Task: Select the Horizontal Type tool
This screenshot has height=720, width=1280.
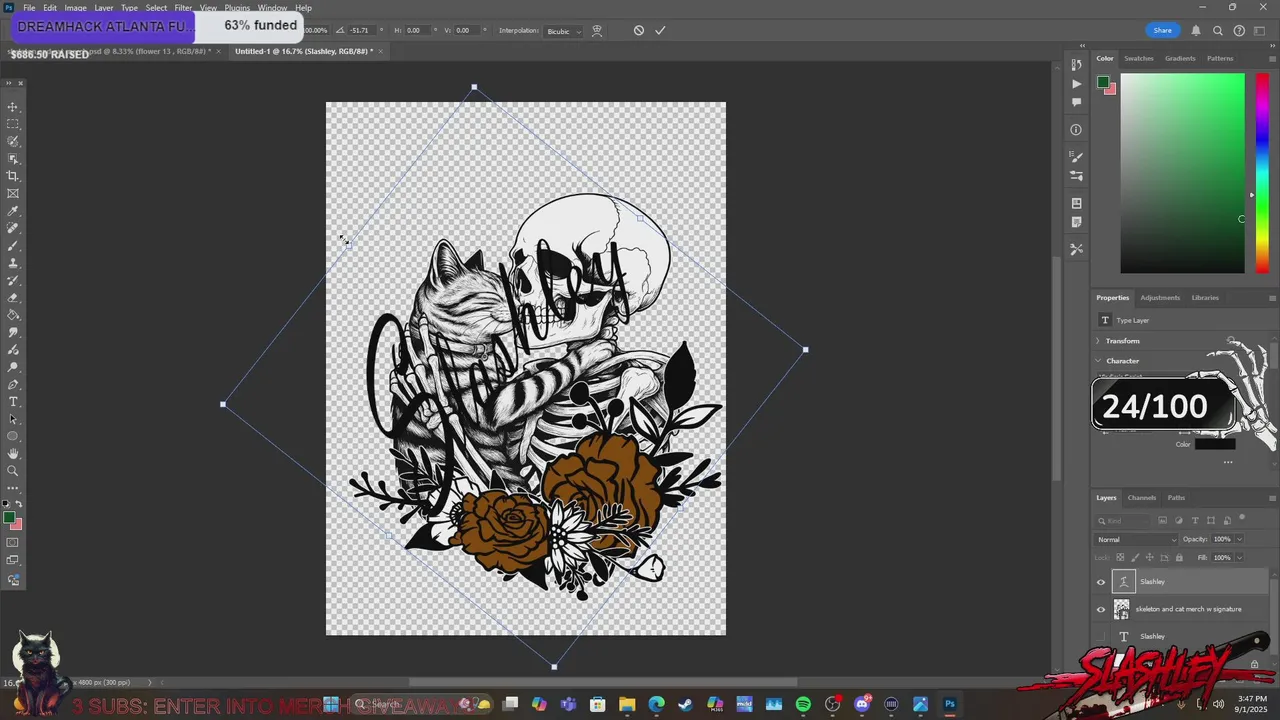Action: [13, 402]
